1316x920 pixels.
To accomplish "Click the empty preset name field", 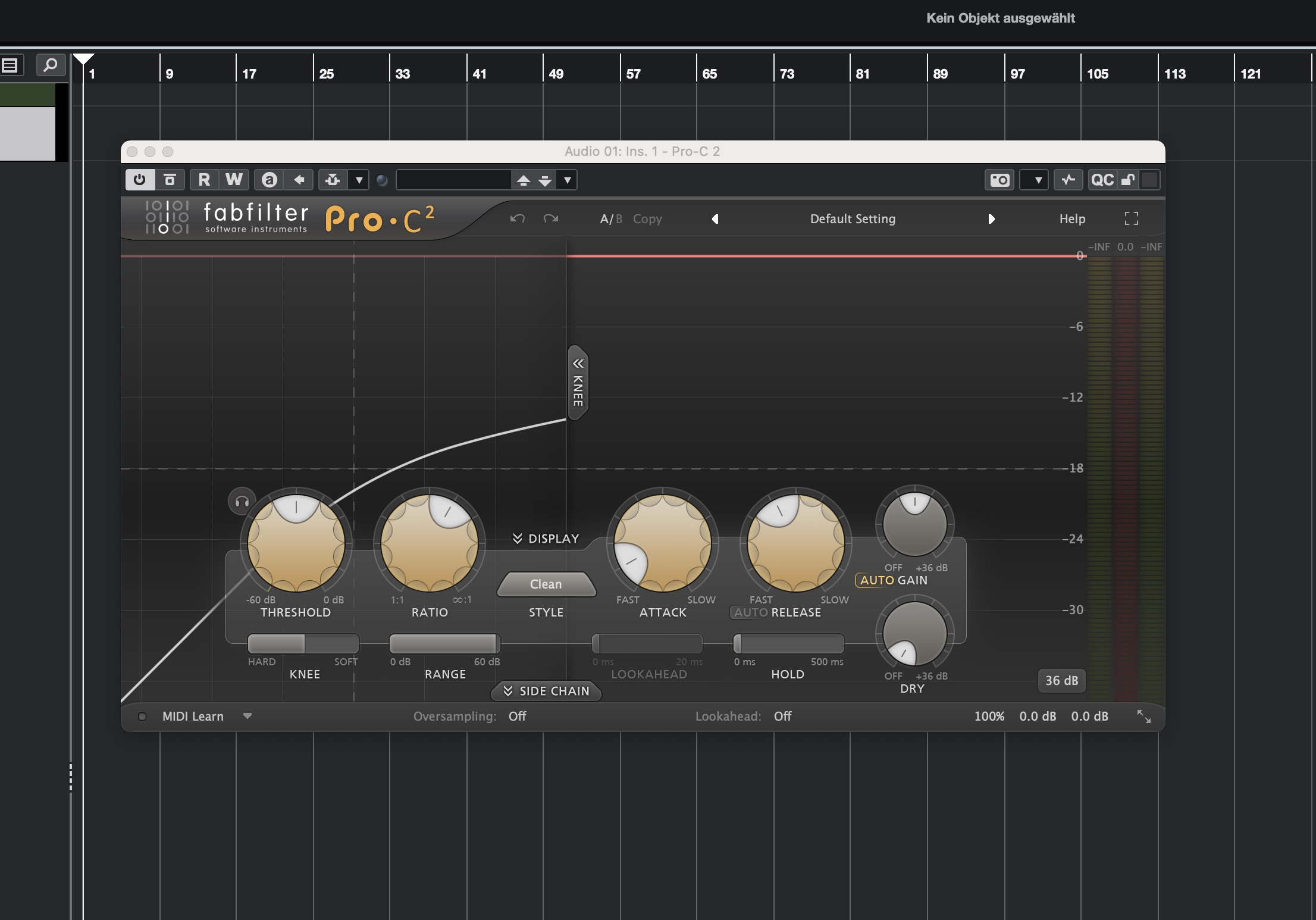I will point(453,180).
